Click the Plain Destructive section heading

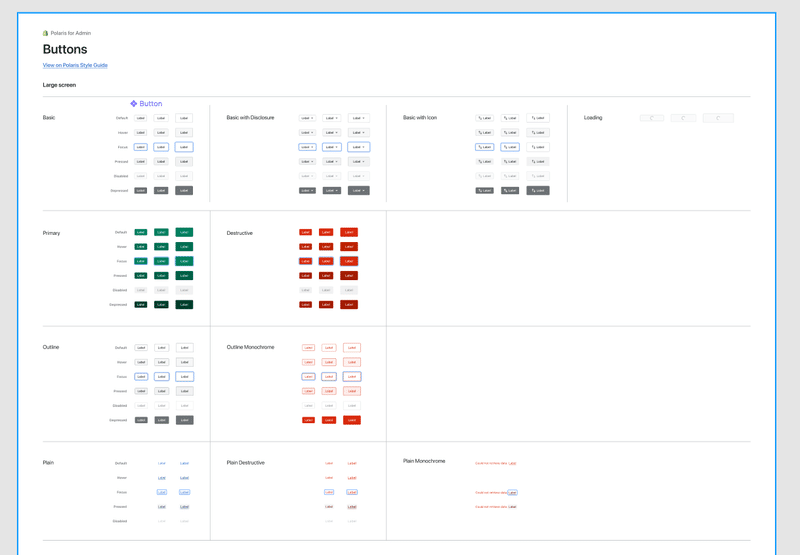coord(246,463)
